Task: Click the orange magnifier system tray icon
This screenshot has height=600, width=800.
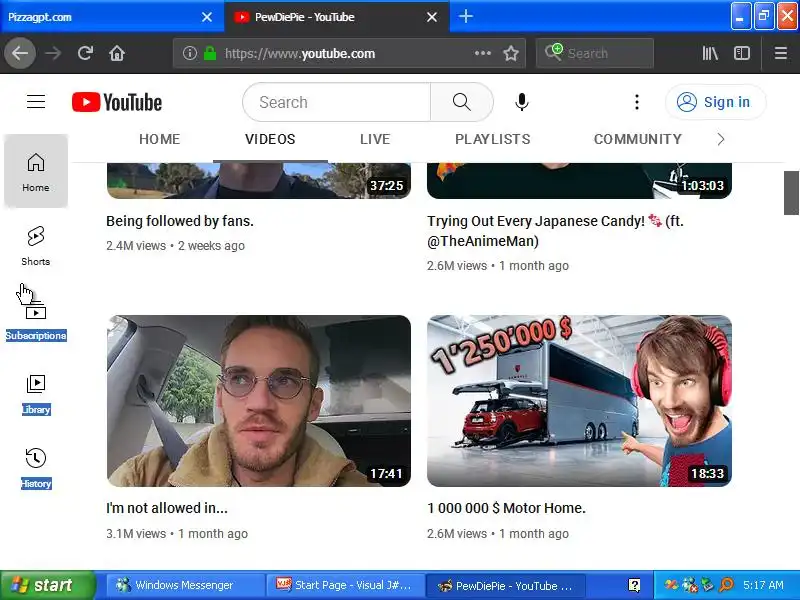Action: pyautogui.click(x=726, y=585)
